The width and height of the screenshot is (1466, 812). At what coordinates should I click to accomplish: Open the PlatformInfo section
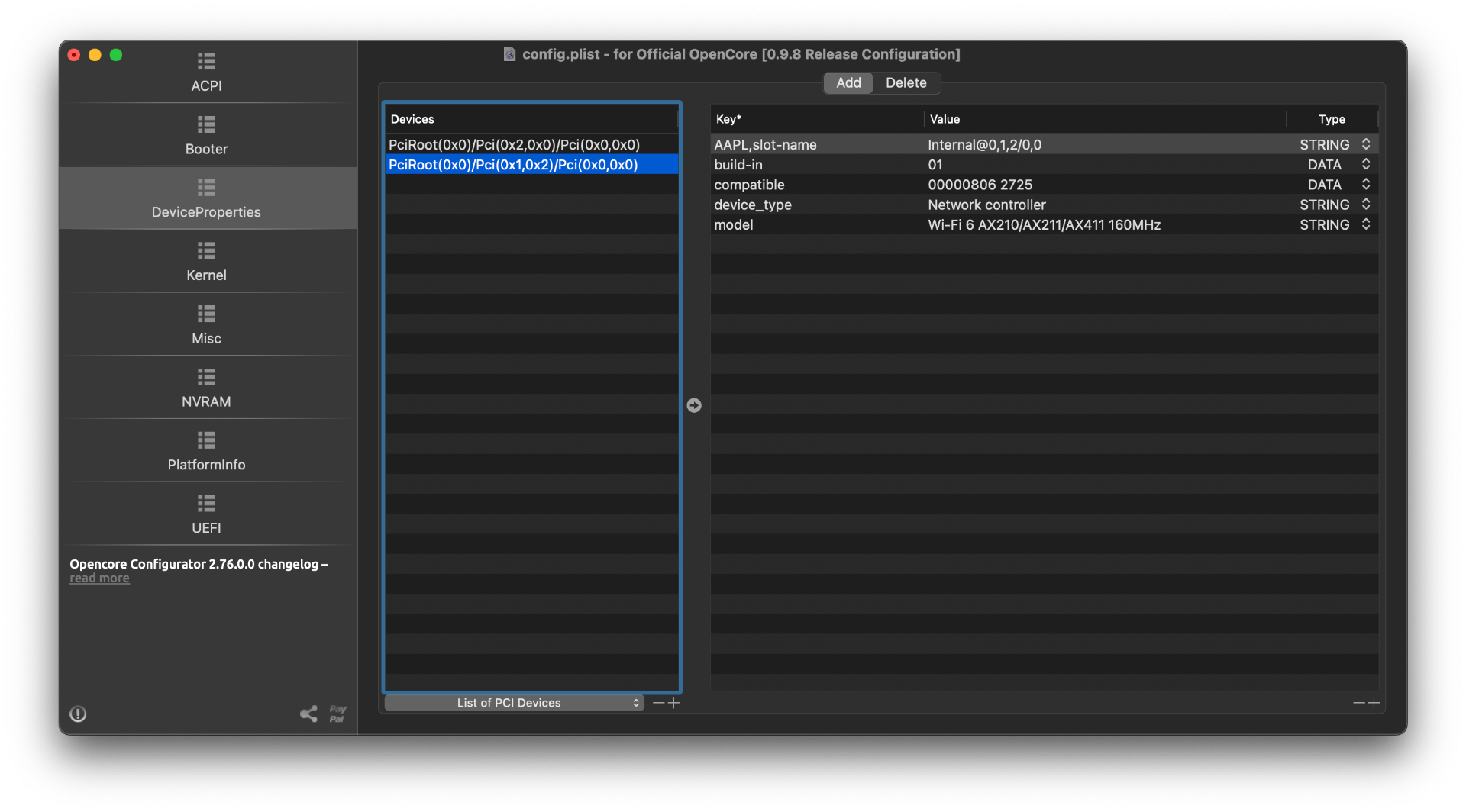pyautogui.click(x=206, y=452)
